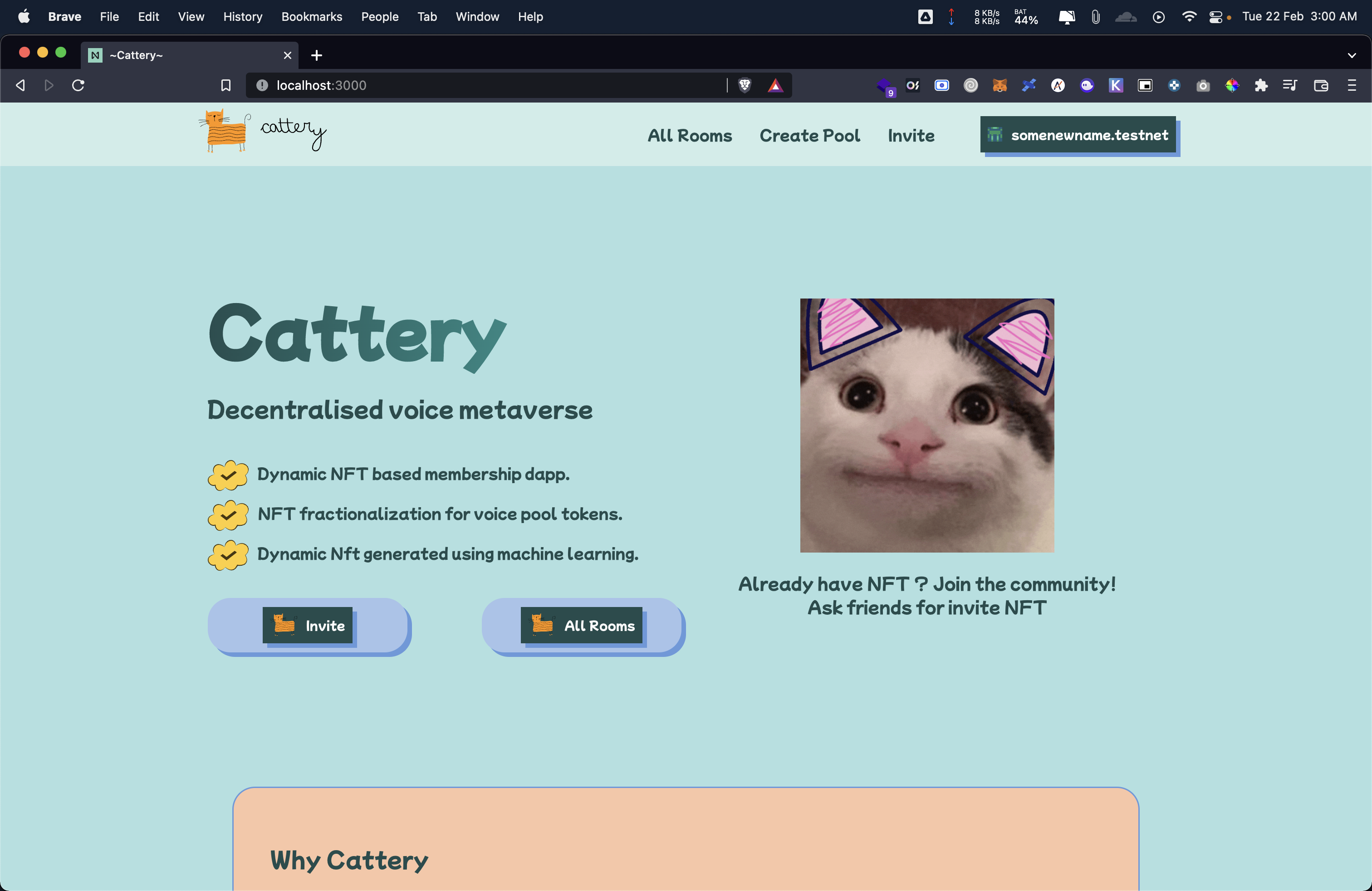
Task: Click the Wi-Fi status icon
Action: [1189, 17]
